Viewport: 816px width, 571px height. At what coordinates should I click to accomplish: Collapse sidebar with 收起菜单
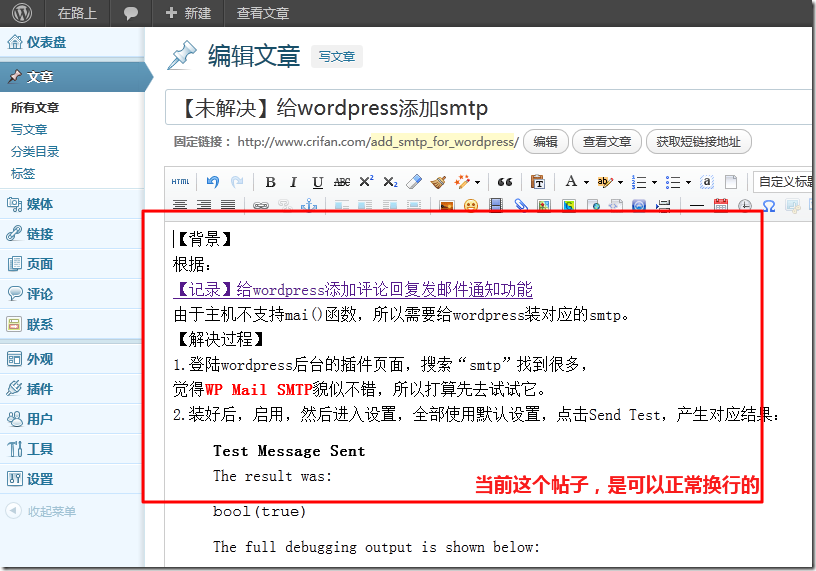pyautogui.click(x=41, y=511)
